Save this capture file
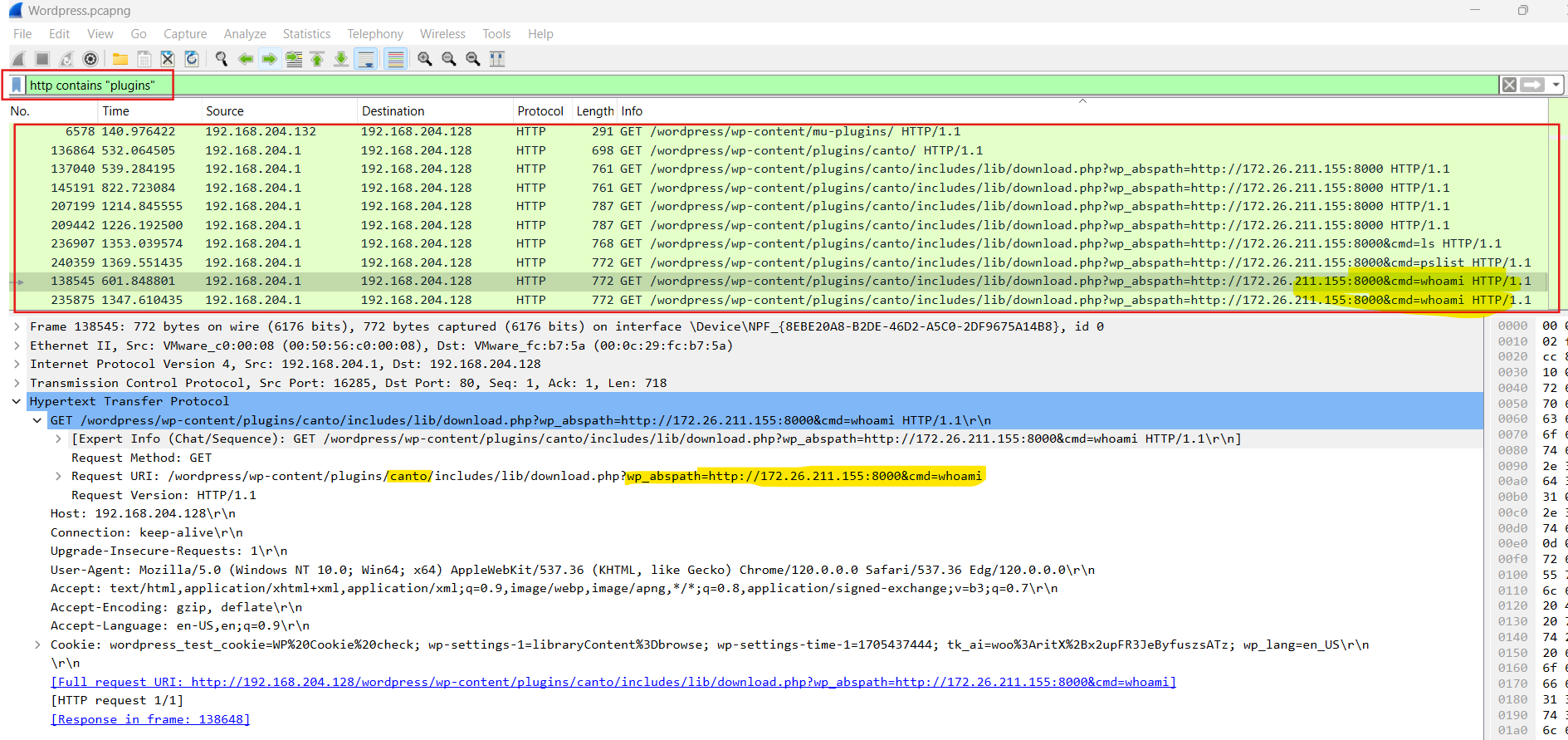 144,59
